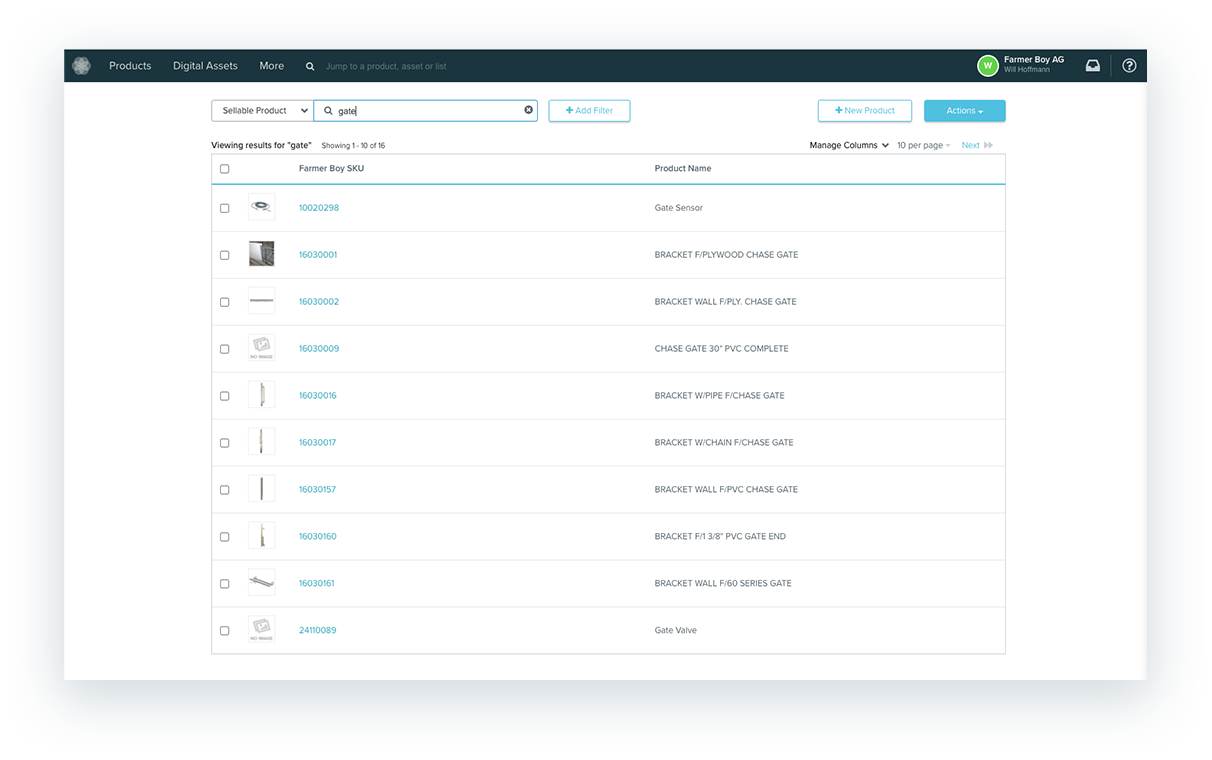
Task: Open the '10 per page' selector
Action: click(921, 145)
